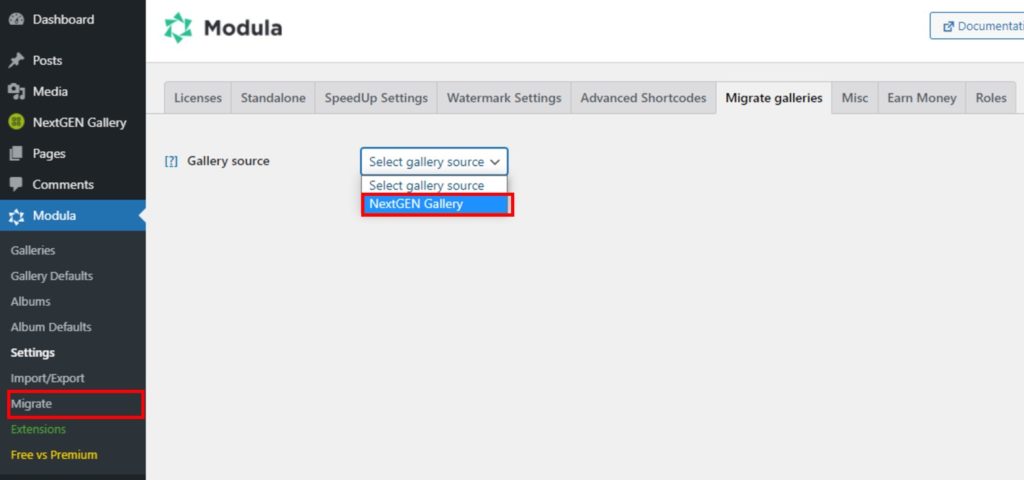Click Modula in admin menu
1024x480 pixels.
(72, 216)
